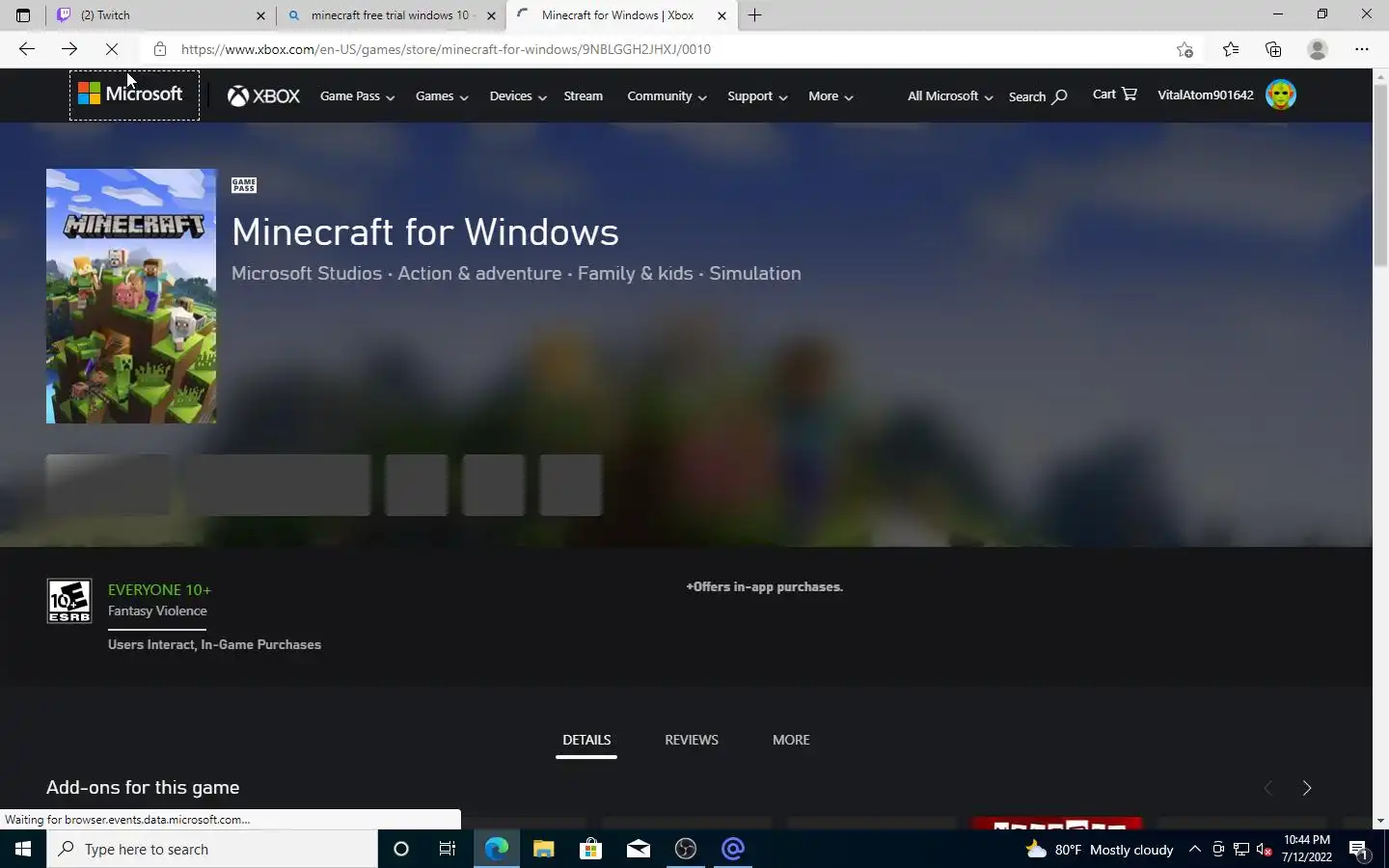Open the Xbox logo home link

pyautogui.click(x=263, y=95)
